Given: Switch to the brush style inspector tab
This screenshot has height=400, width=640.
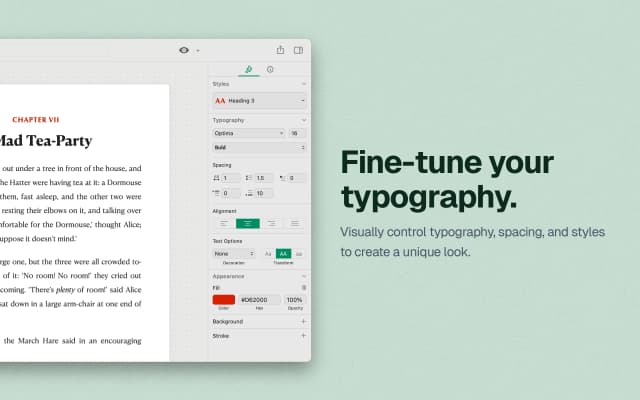Looking at the screenshot, I should tap(249, 69).
